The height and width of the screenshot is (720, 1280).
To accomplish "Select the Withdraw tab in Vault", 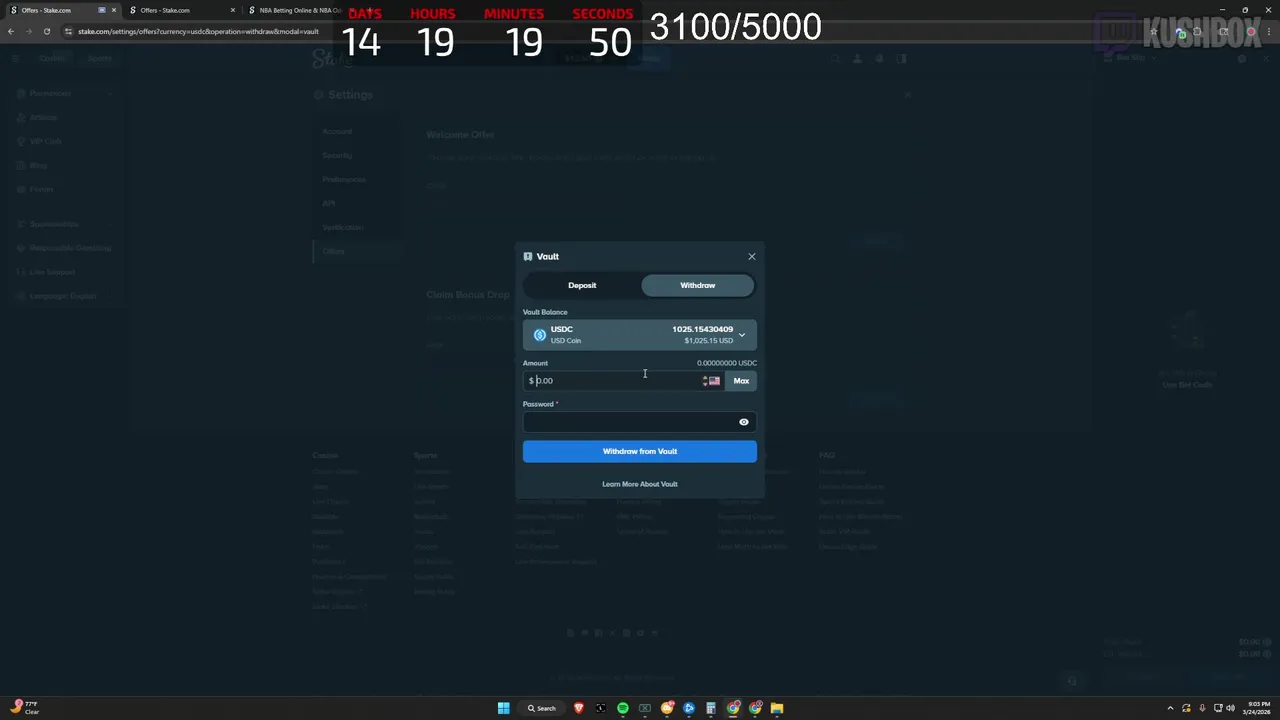I will coord(698,285).
